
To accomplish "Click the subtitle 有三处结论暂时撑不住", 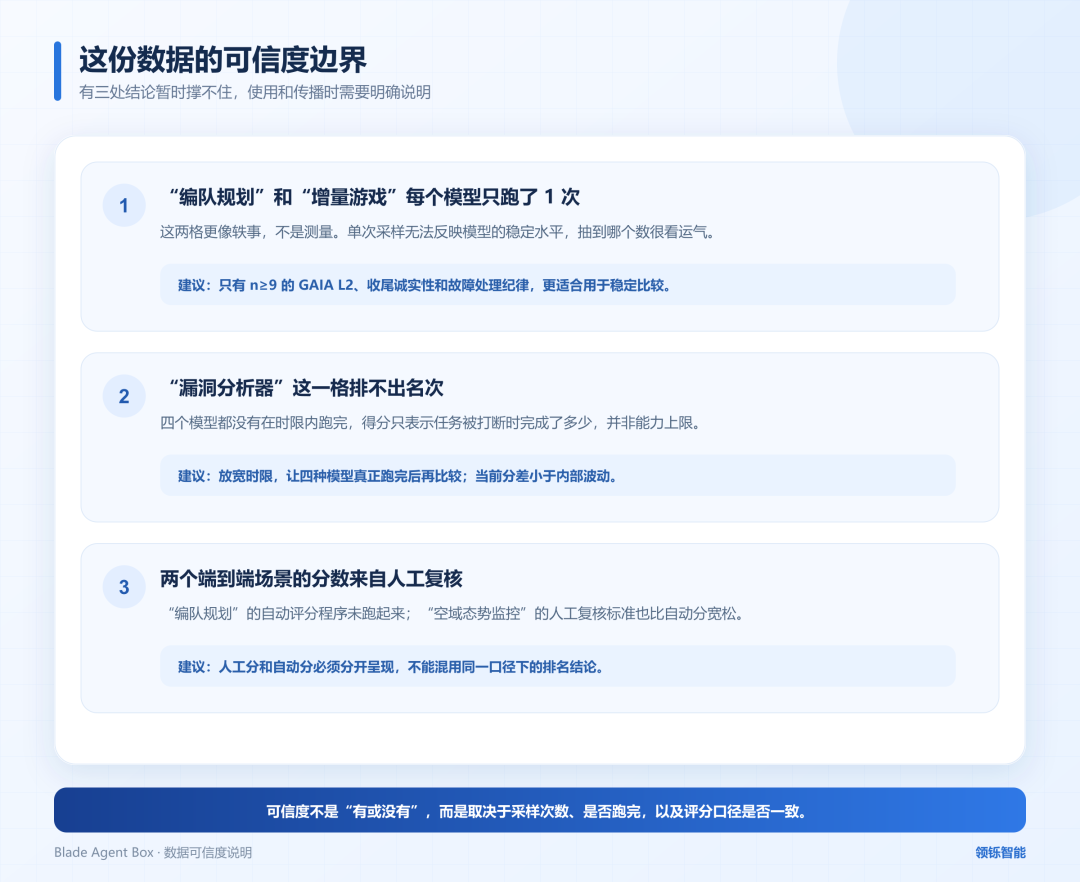I will (x=255, y=92).
